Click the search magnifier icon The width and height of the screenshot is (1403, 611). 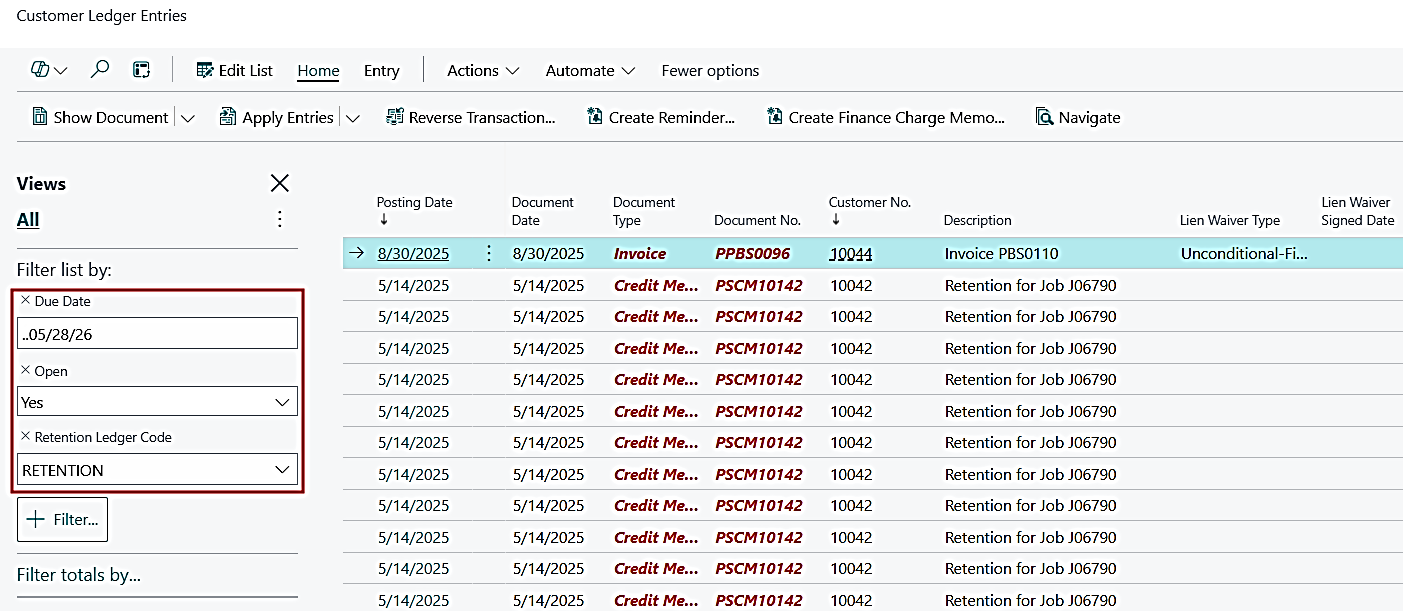click(x=100, y=70)
